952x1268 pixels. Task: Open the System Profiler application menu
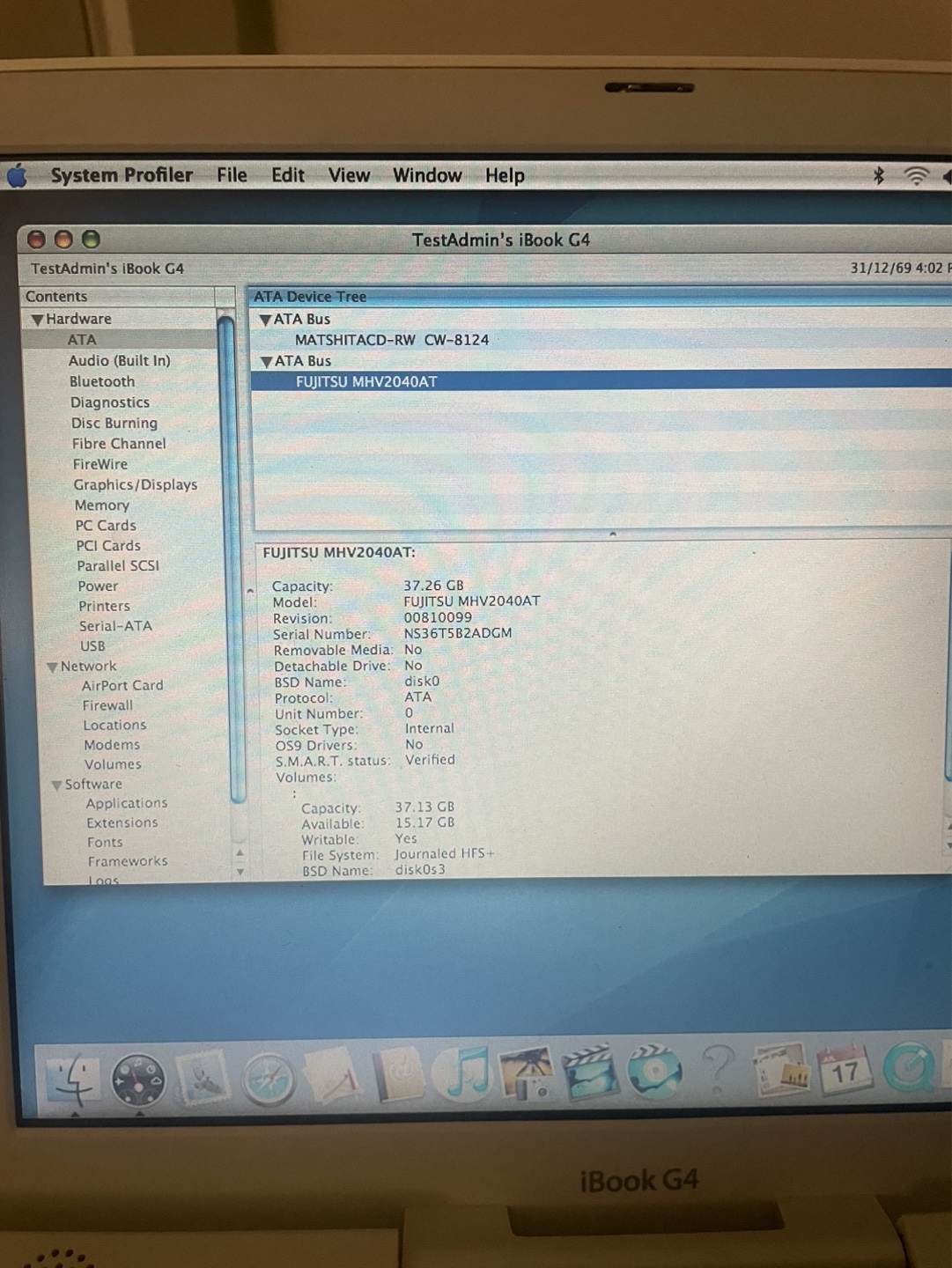(122, 175)
